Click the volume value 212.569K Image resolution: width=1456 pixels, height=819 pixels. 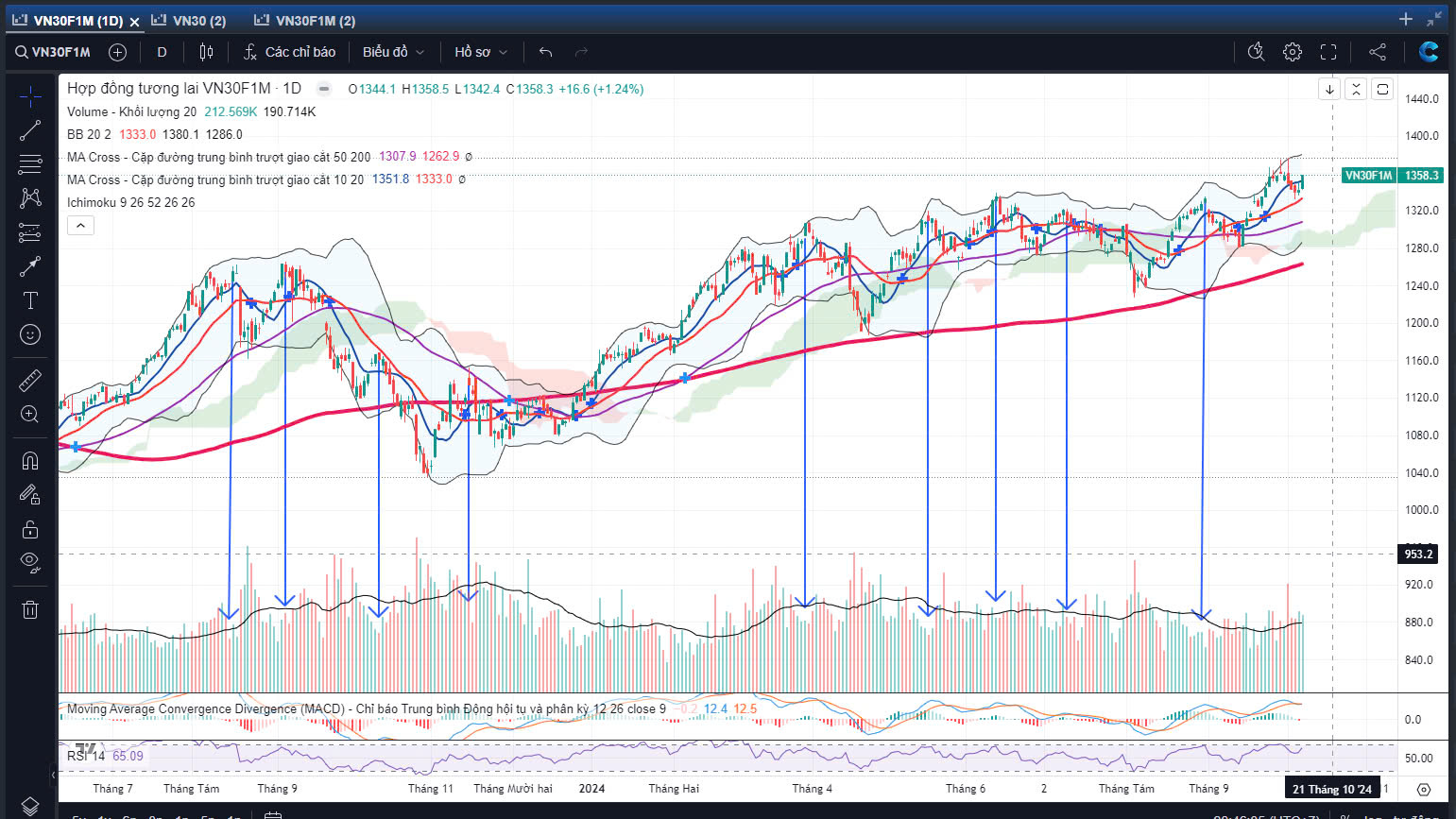[231, 111]
